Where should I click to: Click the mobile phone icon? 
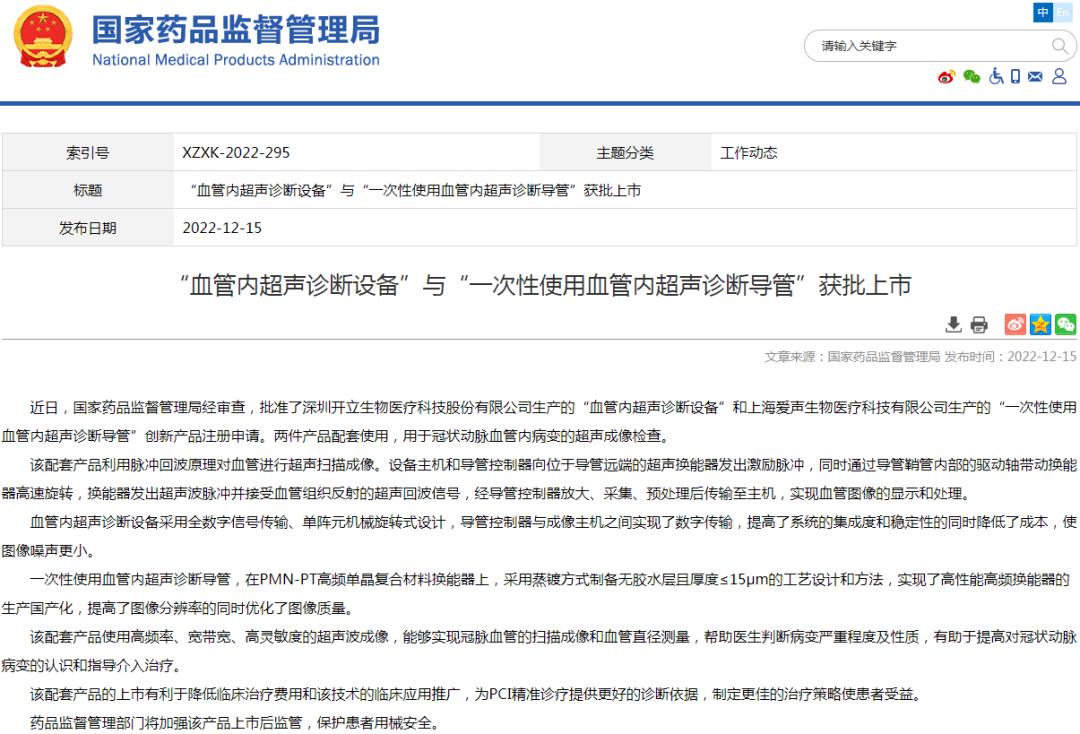[1015, 76]
